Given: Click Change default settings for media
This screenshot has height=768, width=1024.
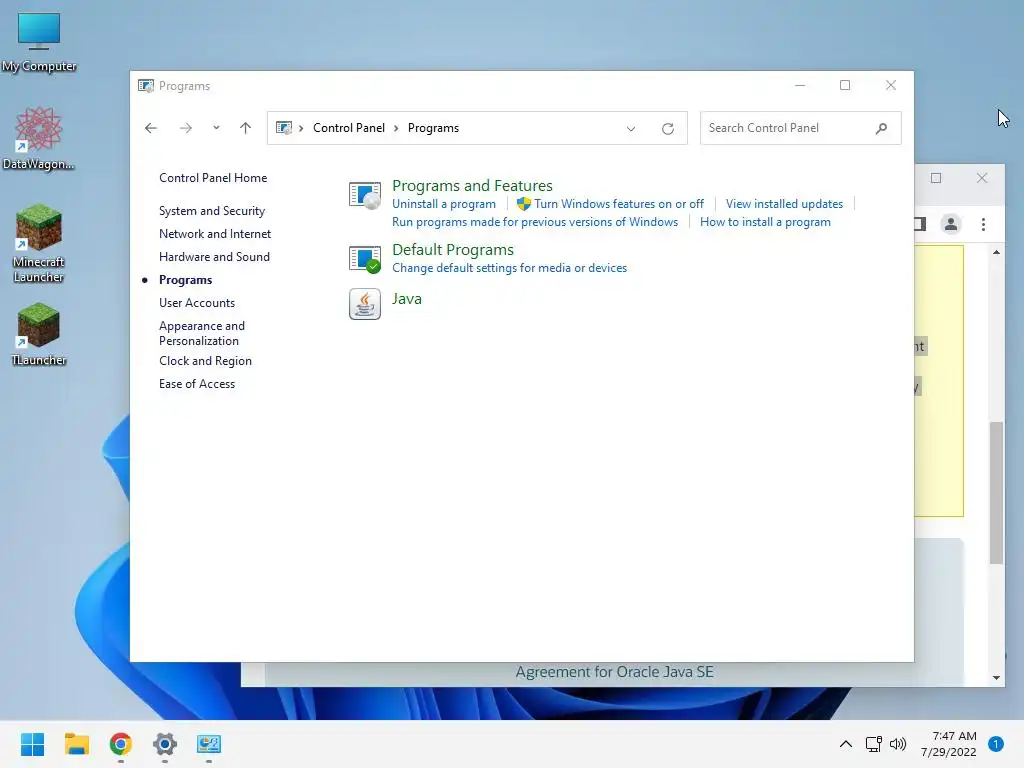Looking at the screenshot, I should click(509, 268).
